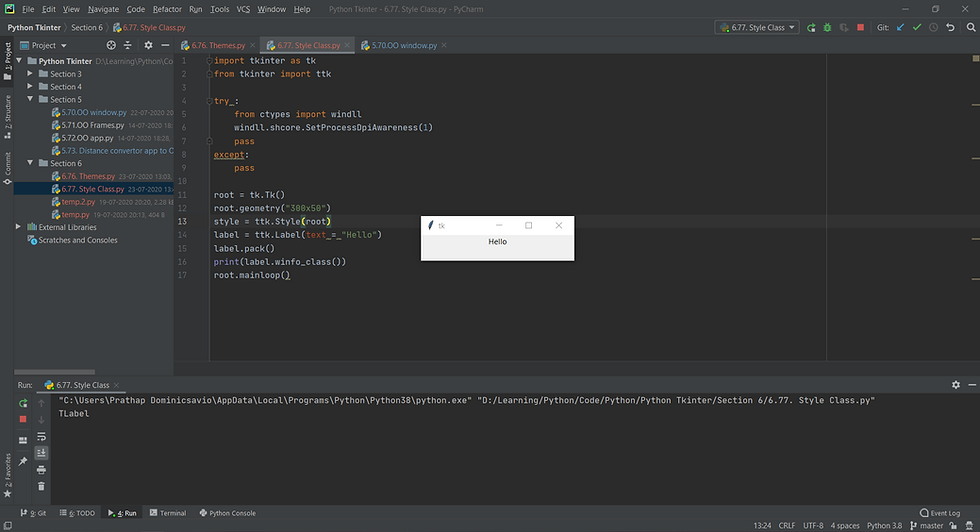Expand the Section 4 folder
Screen dimensions: 980x532
(x=30, y=86)
